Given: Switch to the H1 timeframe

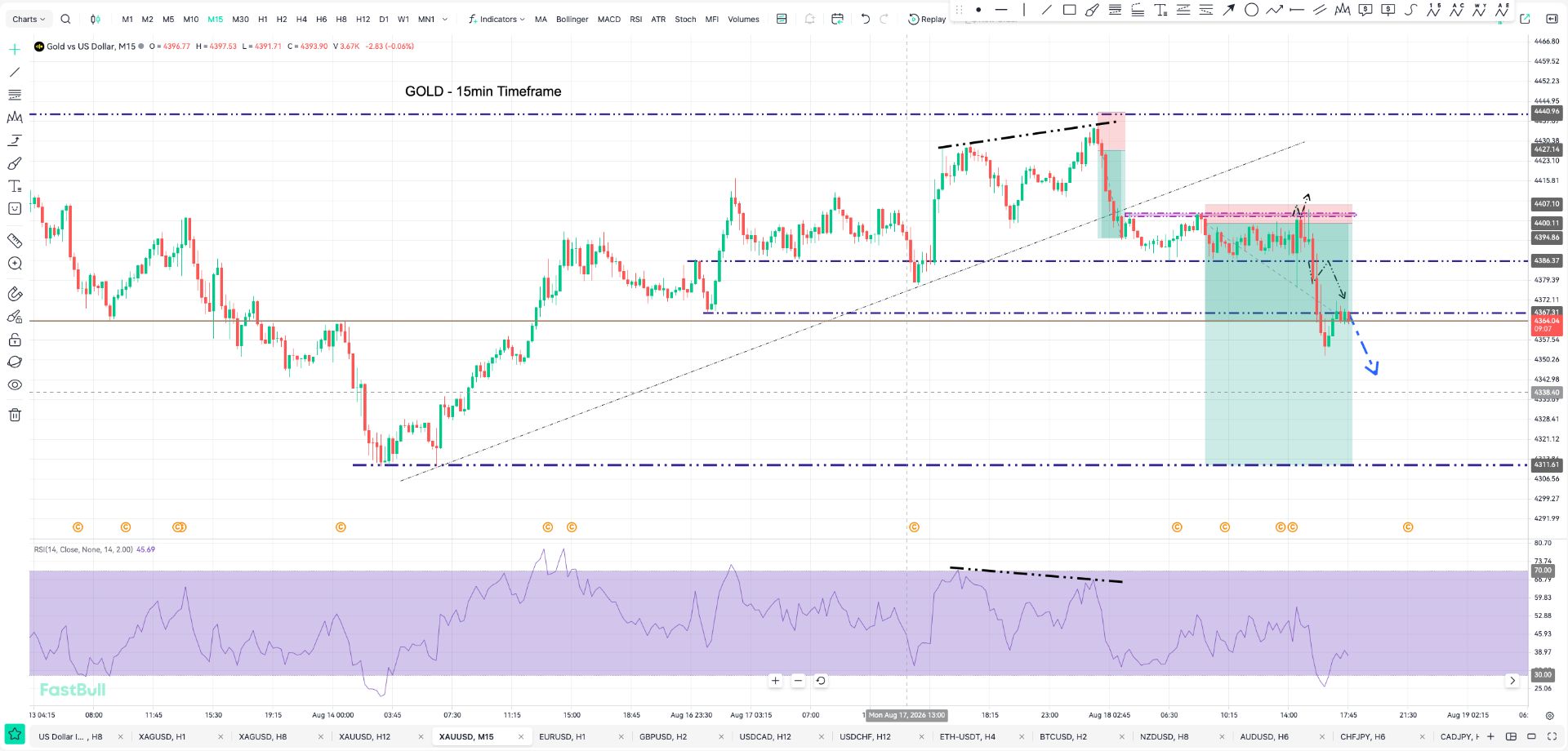Looking at the screenshot, I should pos(262,19).
